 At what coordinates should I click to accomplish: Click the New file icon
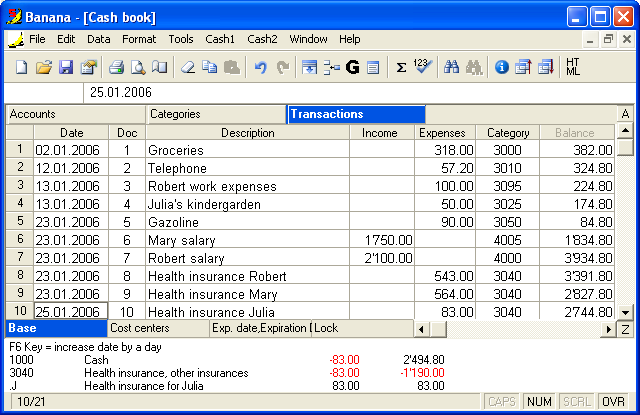pyautogui.click(x=22, y=67)
